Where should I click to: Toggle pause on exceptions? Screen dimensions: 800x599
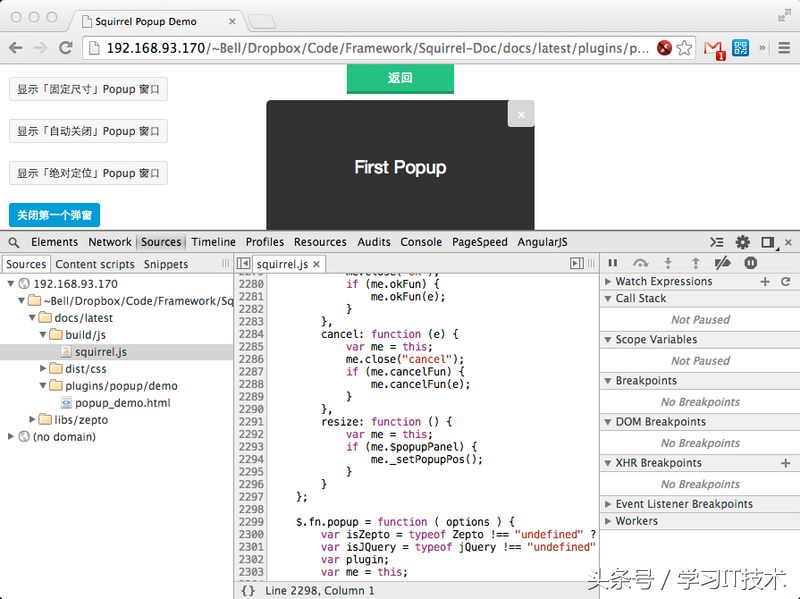[750, 263]
